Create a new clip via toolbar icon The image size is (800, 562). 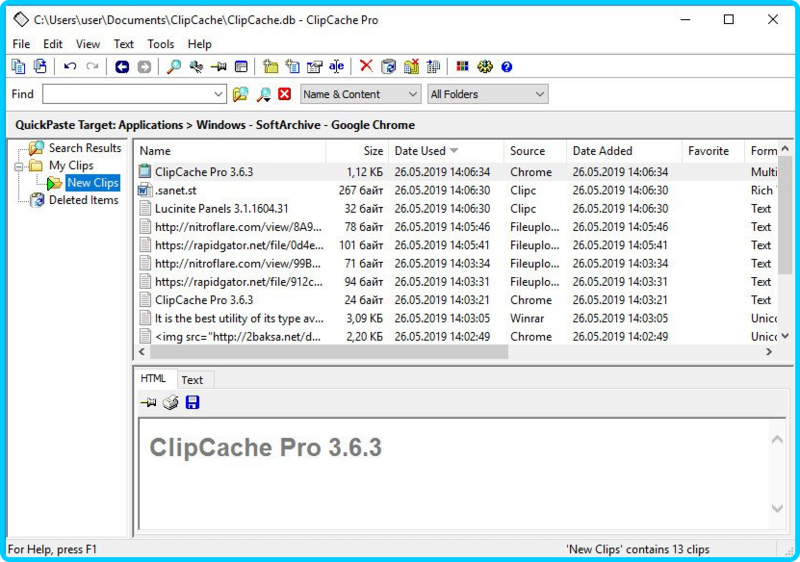[x=293, y=66]
